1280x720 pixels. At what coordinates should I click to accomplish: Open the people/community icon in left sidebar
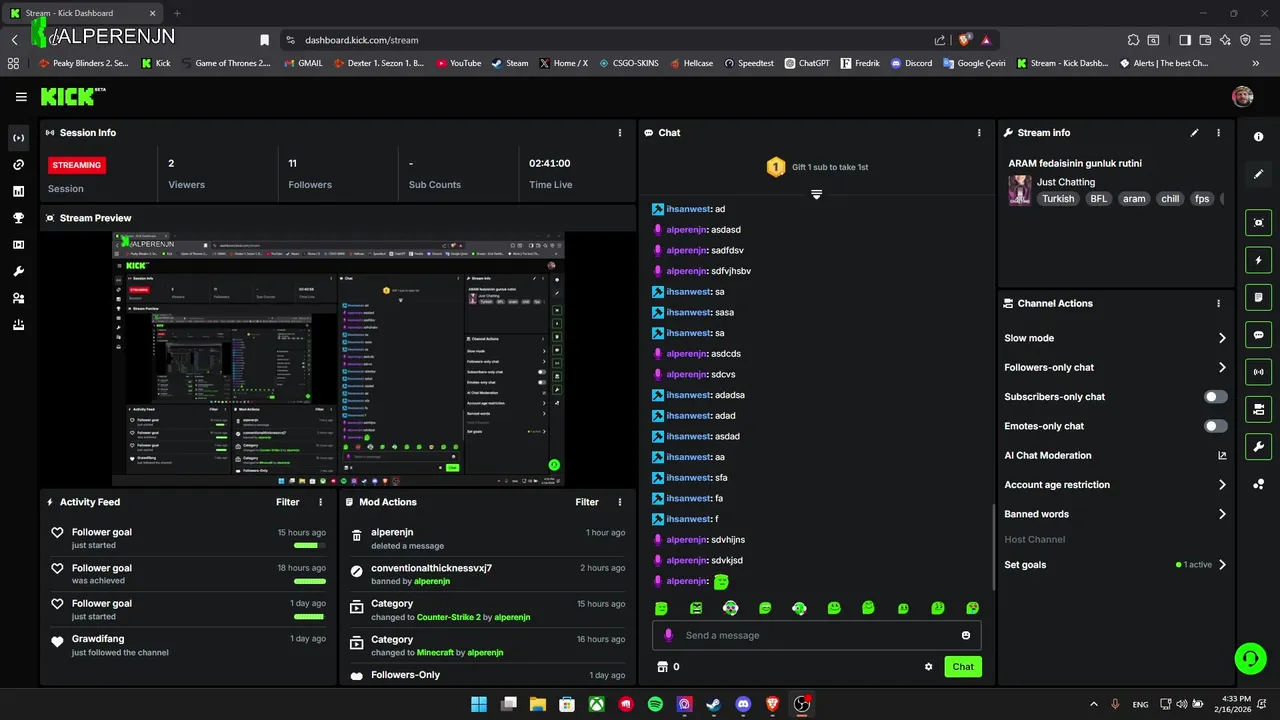point(18,298)
